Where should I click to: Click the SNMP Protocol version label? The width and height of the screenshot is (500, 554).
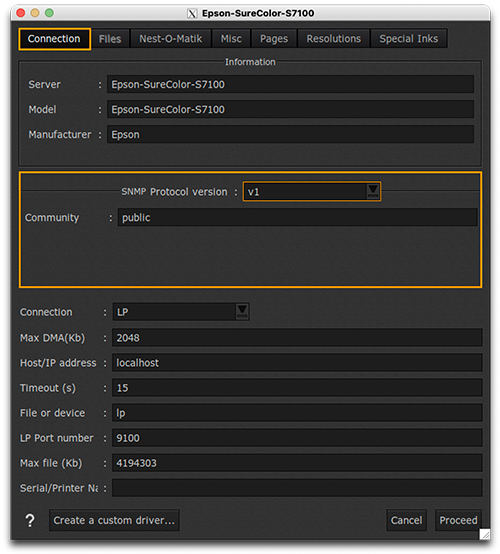point(175,192)
